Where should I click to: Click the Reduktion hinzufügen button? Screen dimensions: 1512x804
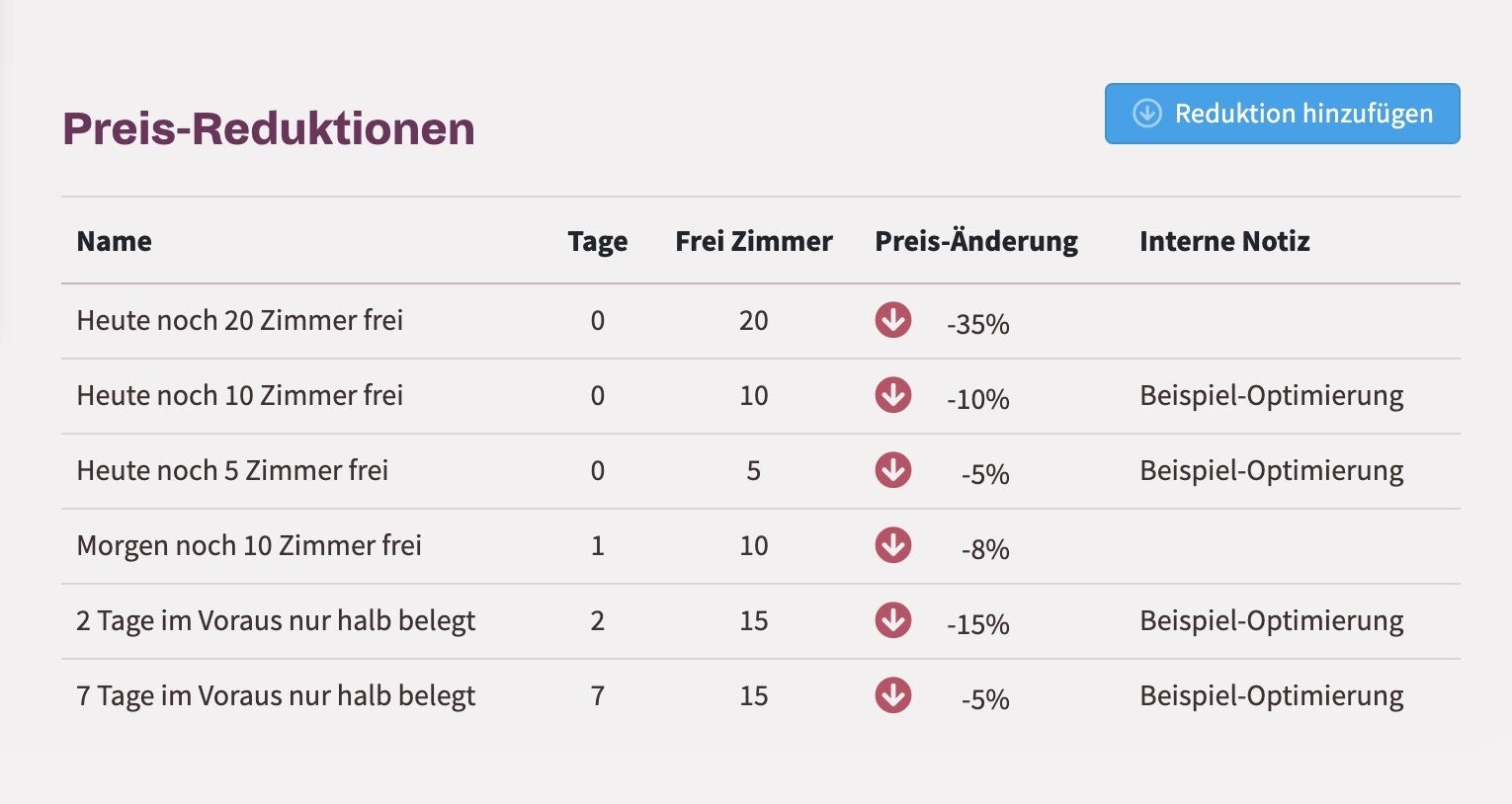click(1282, 114)
